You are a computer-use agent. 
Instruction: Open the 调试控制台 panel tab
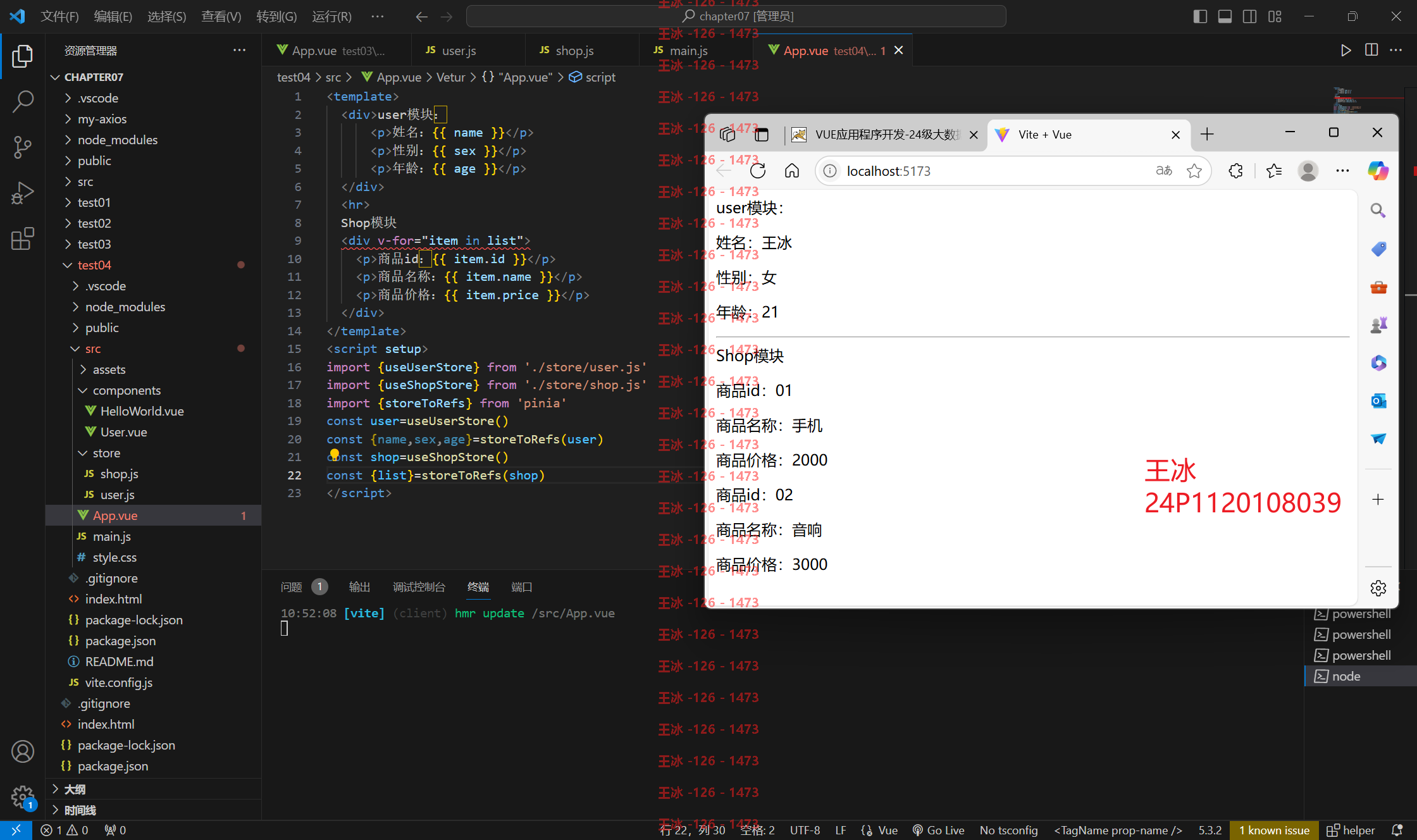click(x=419, y=587)
